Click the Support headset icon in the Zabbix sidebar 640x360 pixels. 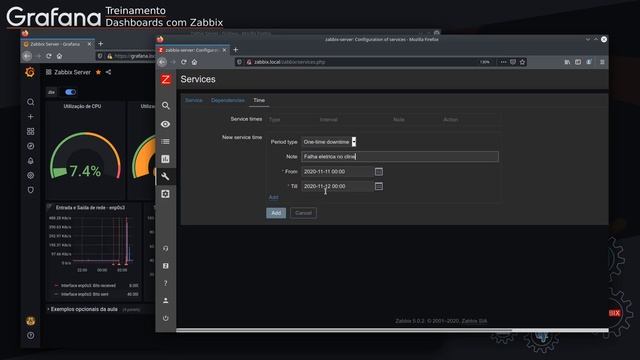165,248
